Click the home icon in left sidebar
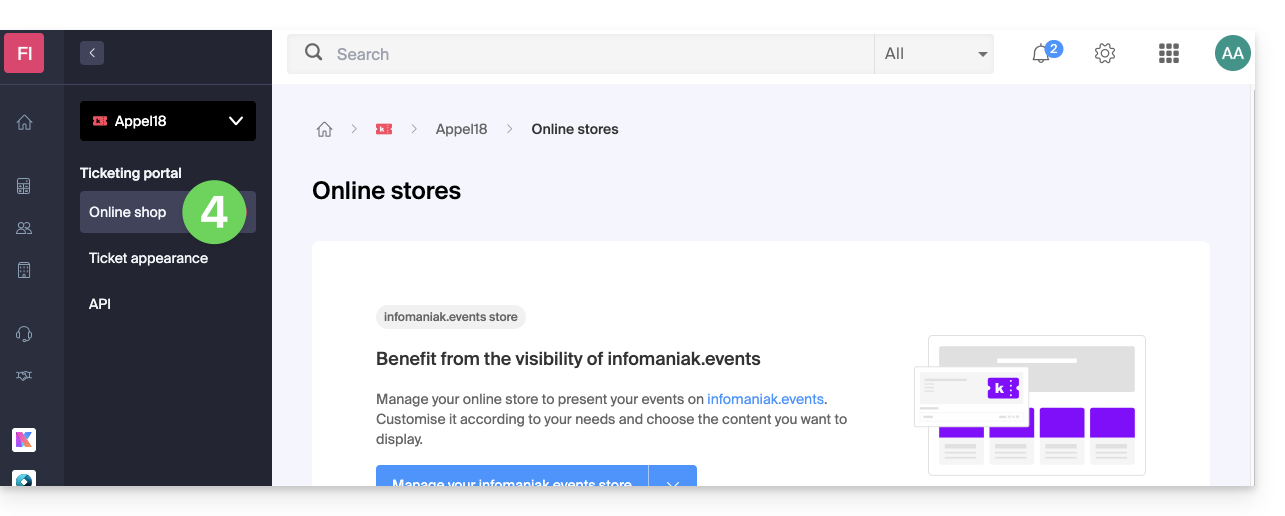This screenshot has width=1285, height=516. coord(24,122)
